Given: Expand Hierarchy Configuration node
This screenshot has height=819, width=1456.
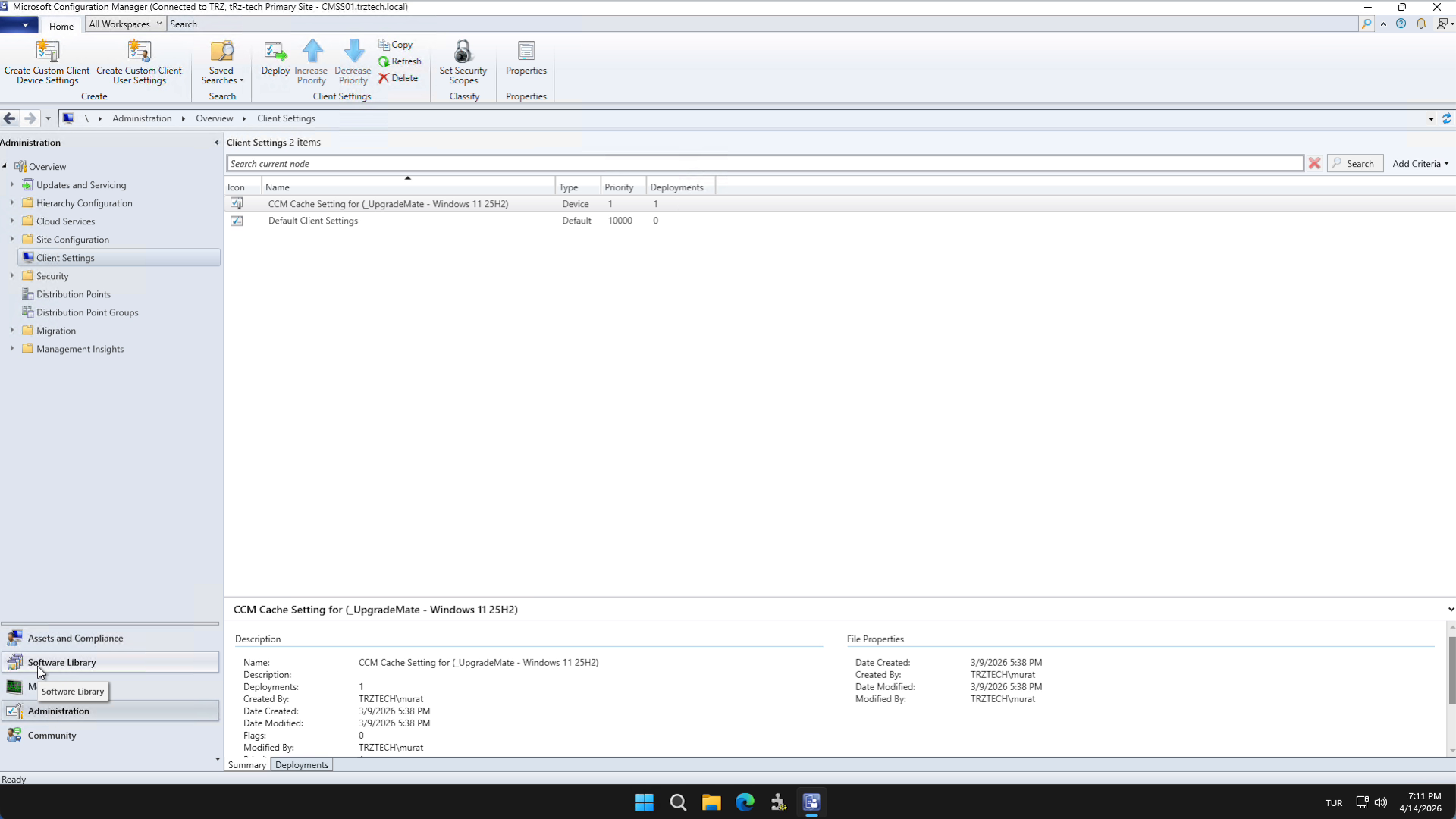Looking at the screenshot, I should click(x=12, y=202).
